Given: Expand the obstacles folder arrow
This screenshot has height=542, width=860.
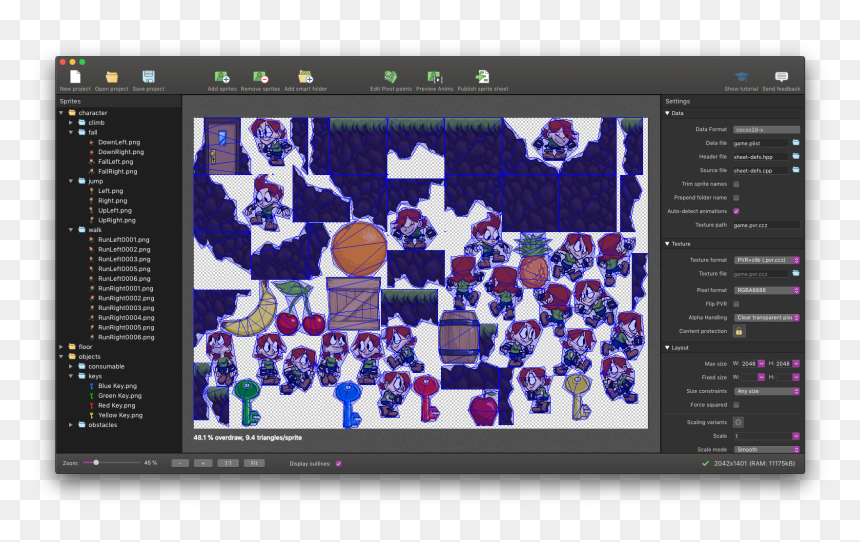Looking at the screenshot, I should tap(71, 425).
